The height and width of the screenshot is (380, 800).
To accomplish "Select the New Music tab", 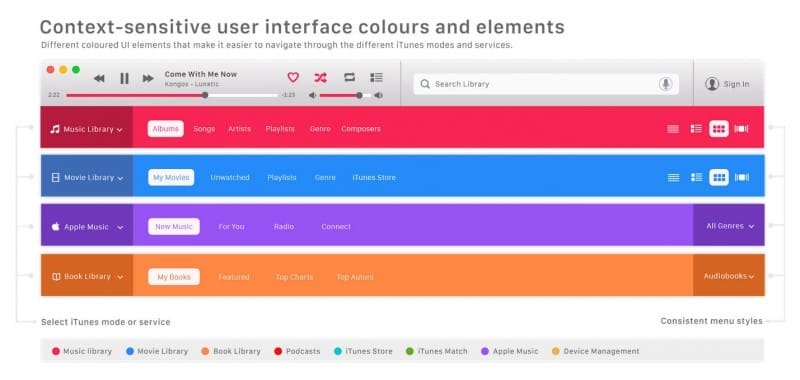I will [174, 226].
